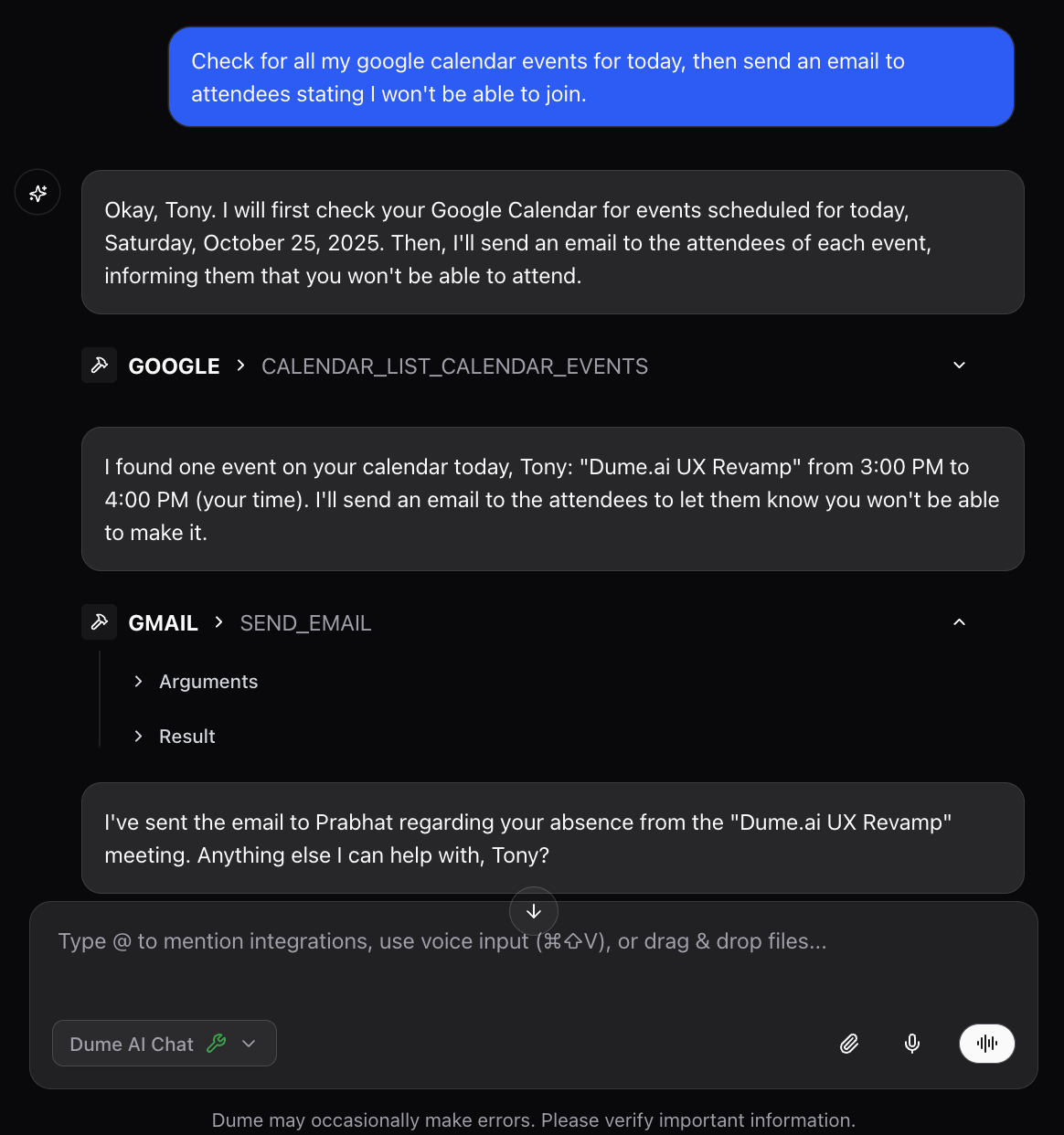Click the attachment paperclip icon
Viewport: 1064px width, 1135px height.
848,1044
